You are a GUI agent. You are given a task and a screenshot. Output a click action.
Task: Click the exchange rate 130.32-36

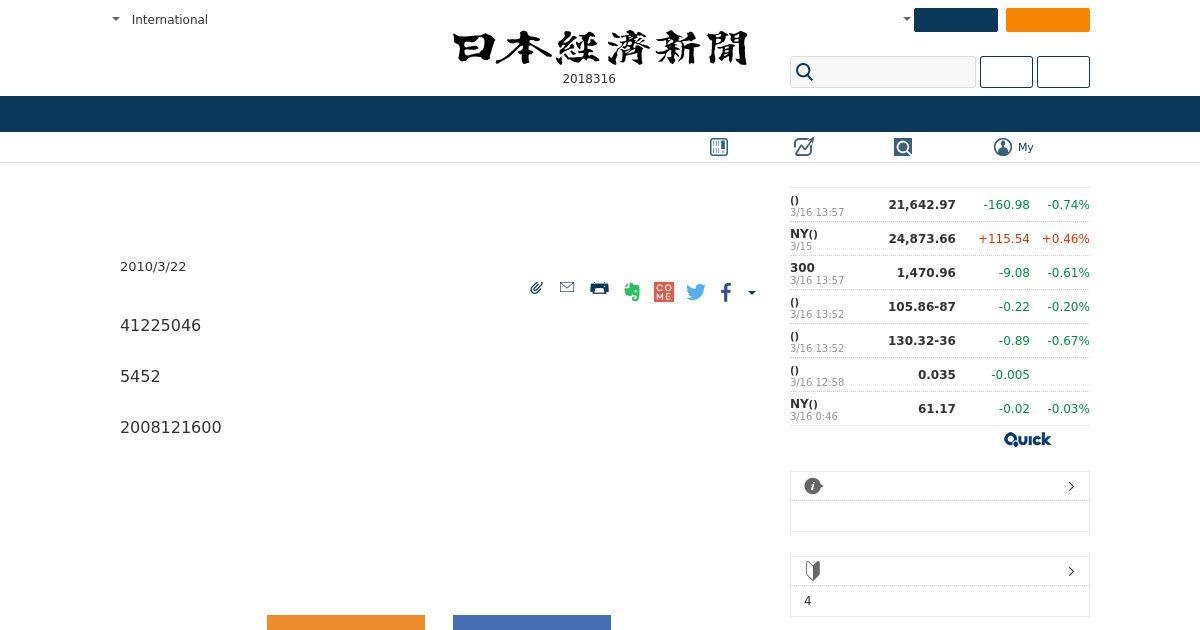click(x=922, y=340)
